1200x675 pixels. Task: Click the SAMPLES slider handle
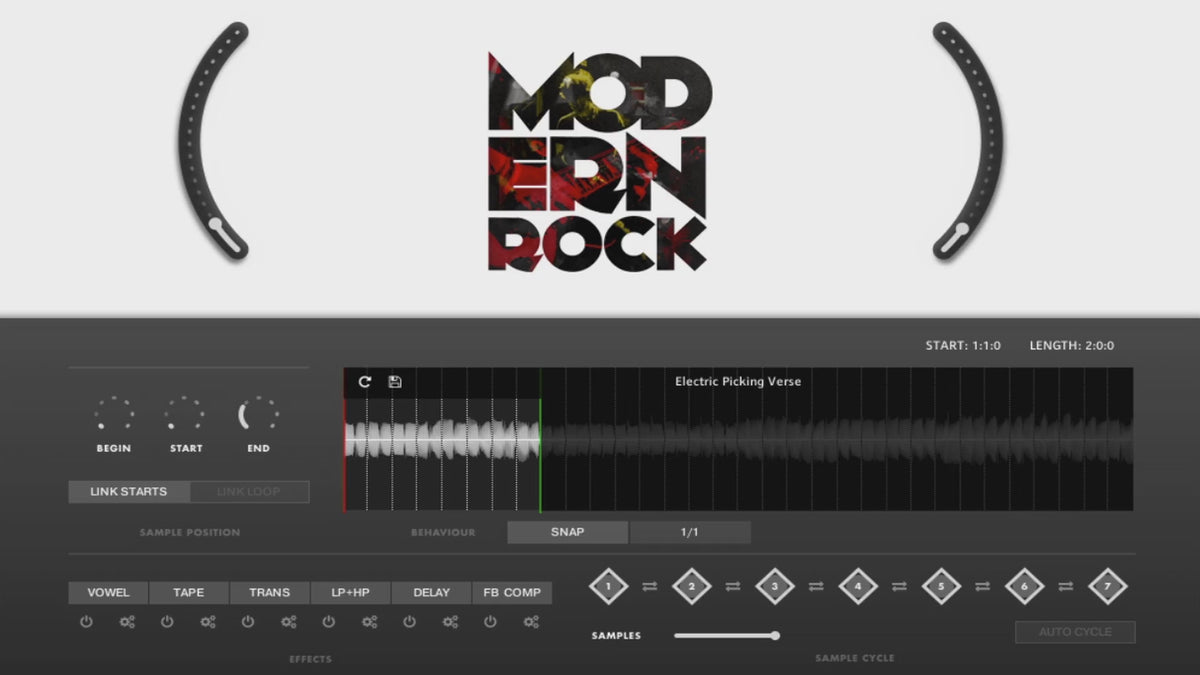point(775,635)
